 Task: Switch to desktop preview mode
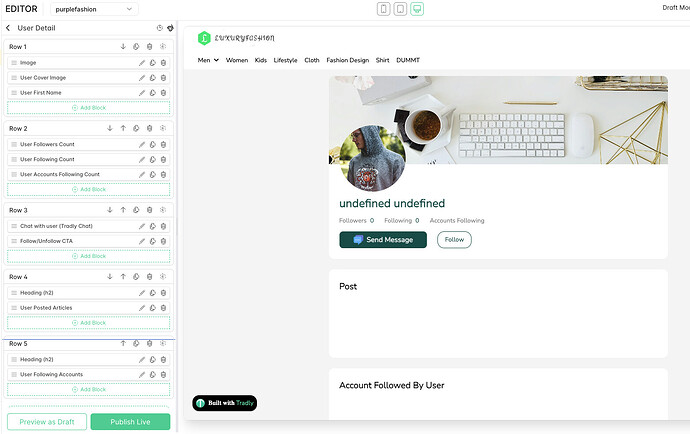[x=417, y=9]
